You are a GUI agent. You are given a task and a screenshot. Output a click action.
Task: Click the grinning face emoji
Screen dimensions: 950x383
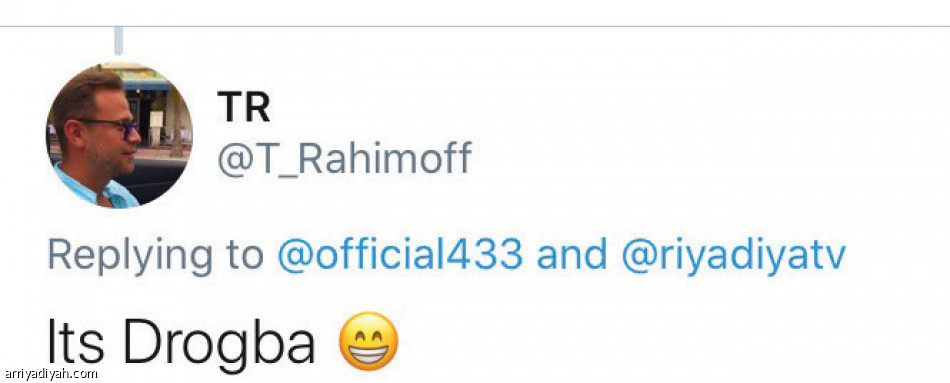(x=368, y=341)
